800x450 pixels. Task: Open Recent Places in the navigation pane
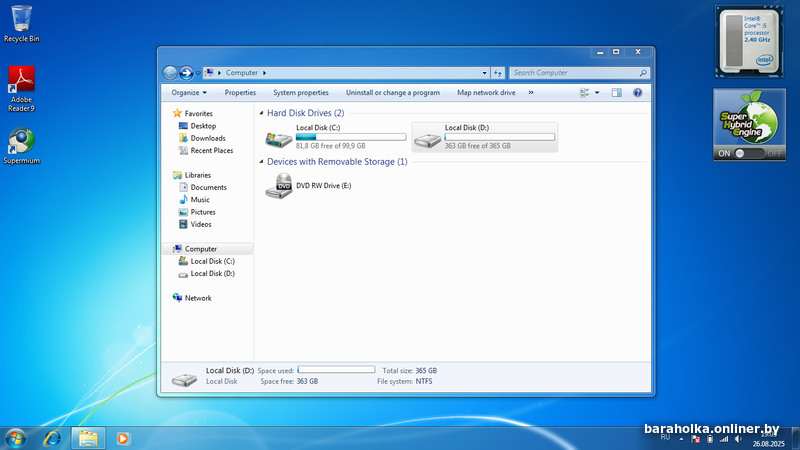212,151
